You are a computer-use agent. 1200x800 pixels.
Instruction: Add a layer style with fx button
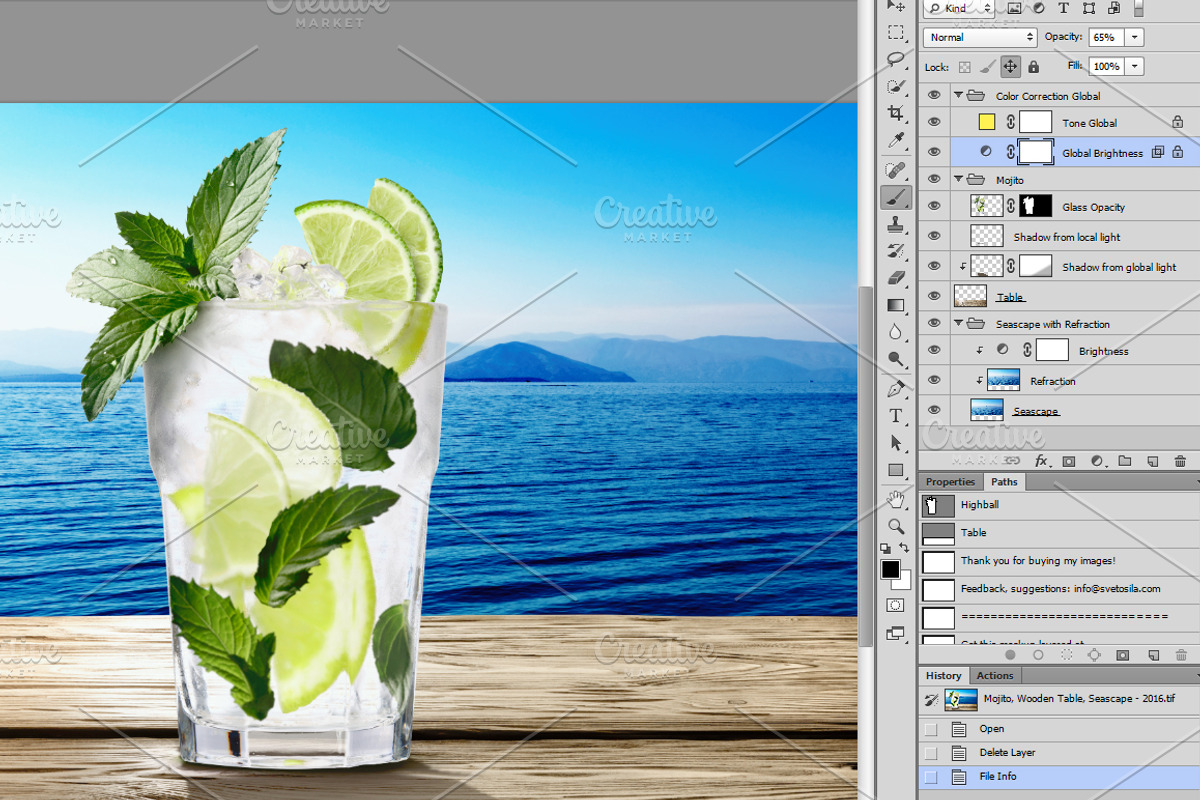click(x=1041, y=461)
